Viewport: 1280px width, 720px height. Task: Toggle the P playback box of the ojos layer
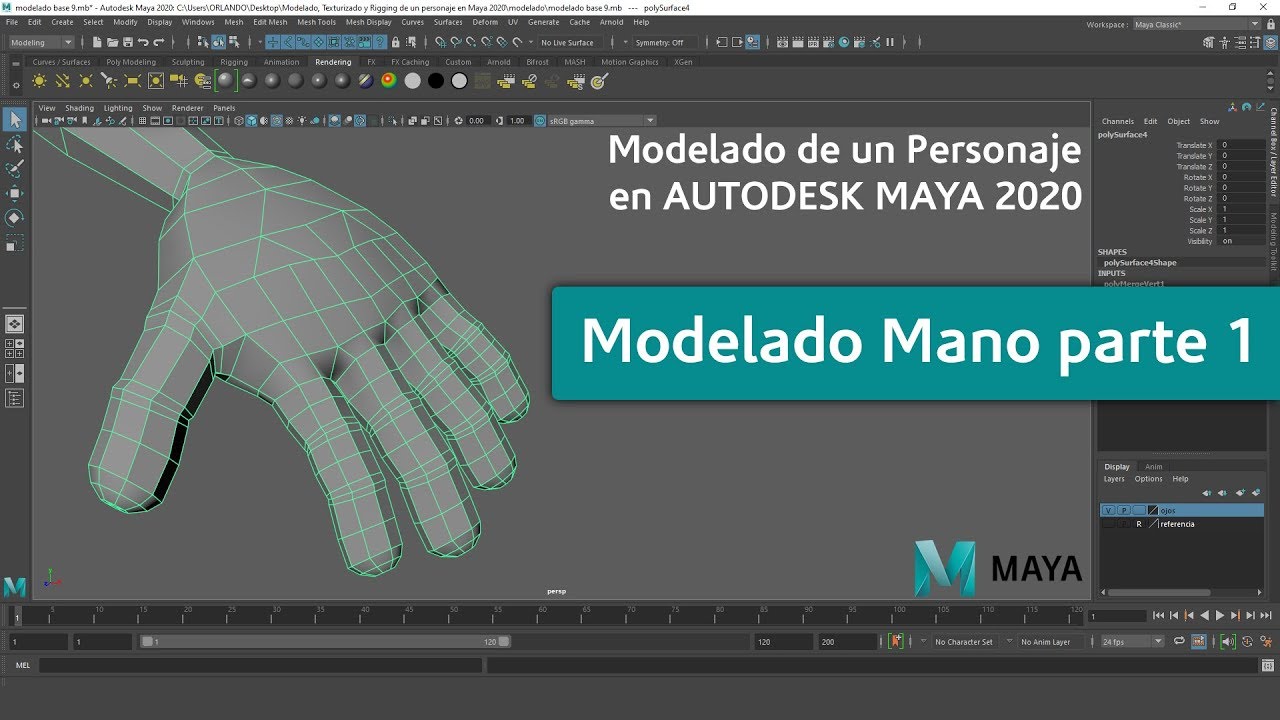pos(1123,510)
